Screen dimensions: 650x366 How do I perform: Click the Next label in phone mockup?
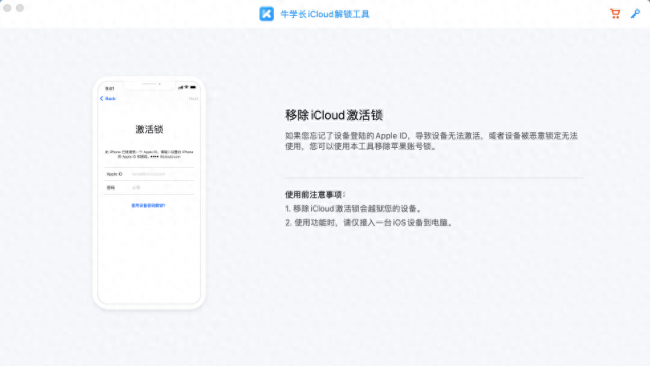click(193, 99)
